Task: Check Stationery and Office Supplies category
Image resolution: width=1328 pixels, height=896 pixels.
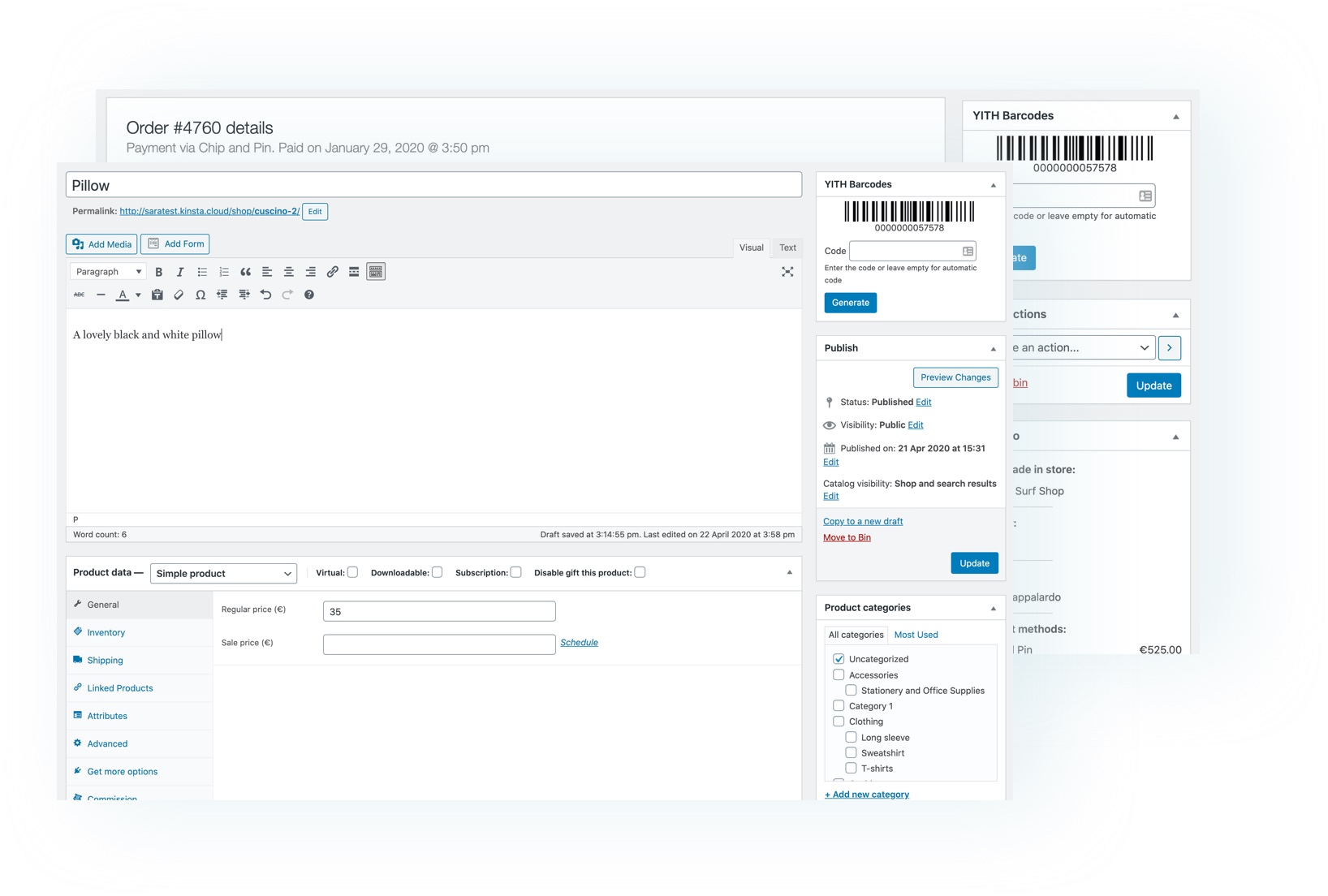Action: pos(851,690)
